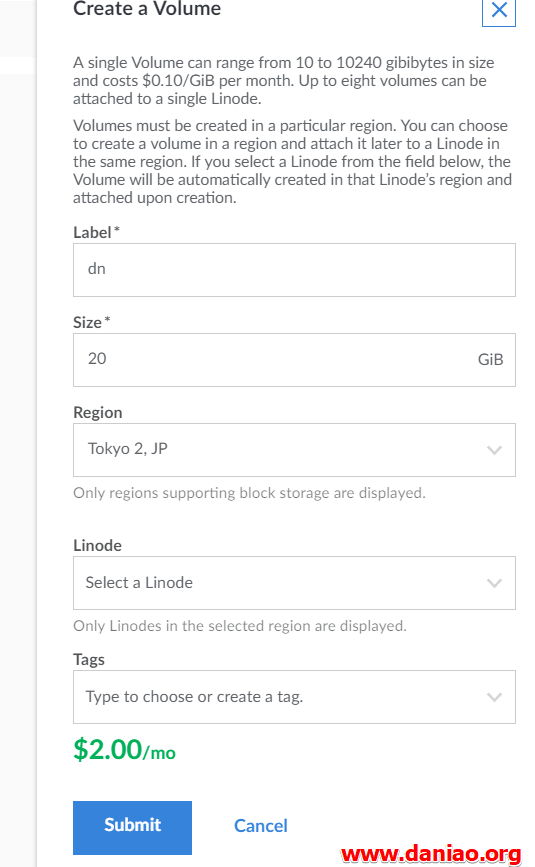Open the Tags field to choose a tag
The width and height of the screenshot is (535, 867).
point(294,697)
